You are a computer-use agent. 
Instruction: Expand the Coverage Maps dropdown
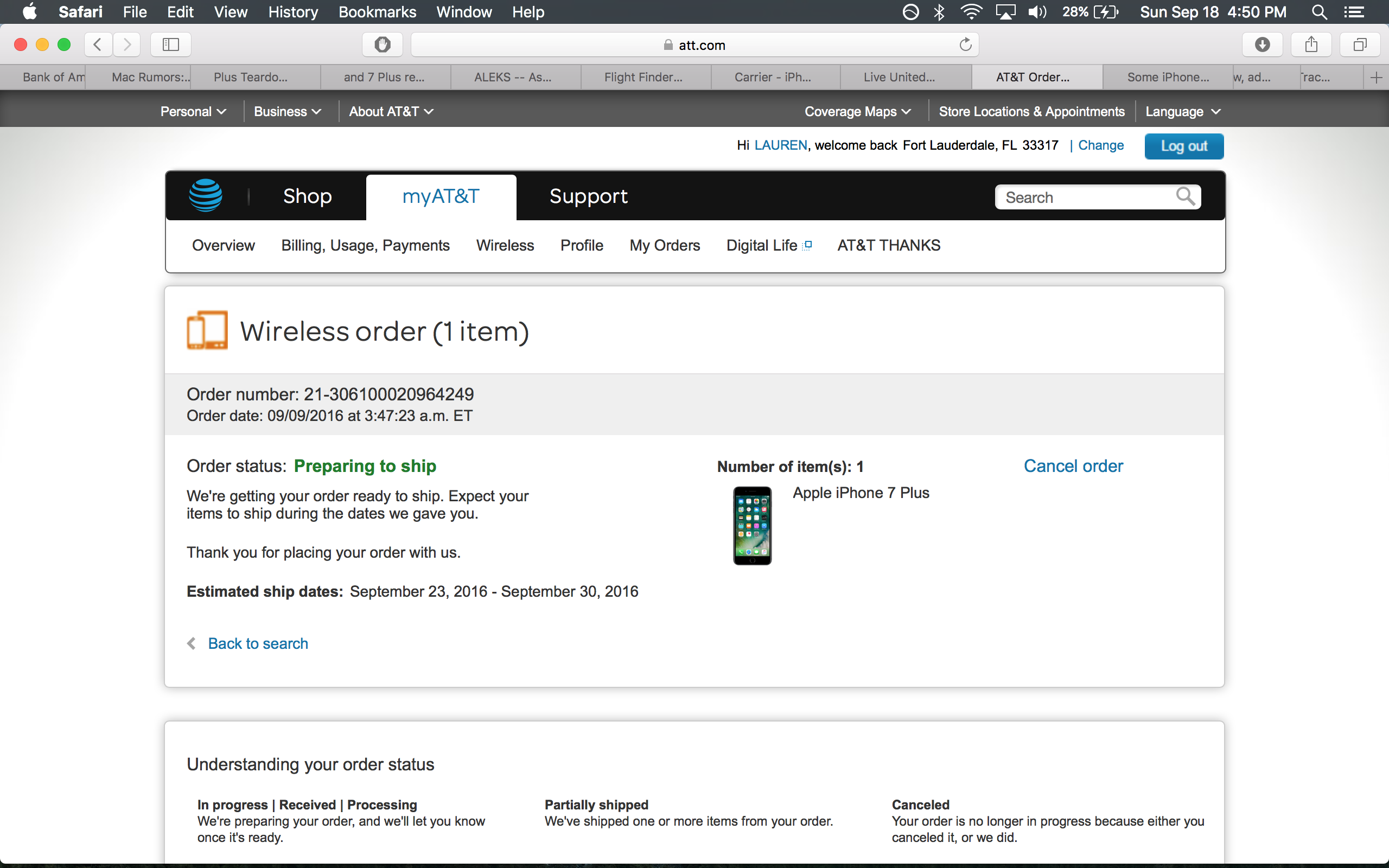coord(857,111)
